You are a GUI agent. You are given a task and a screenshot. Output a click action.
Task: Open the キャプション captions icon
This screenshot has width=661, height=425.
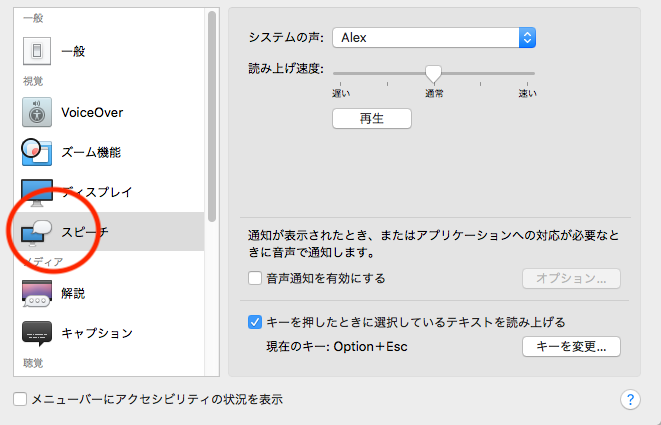37,334
